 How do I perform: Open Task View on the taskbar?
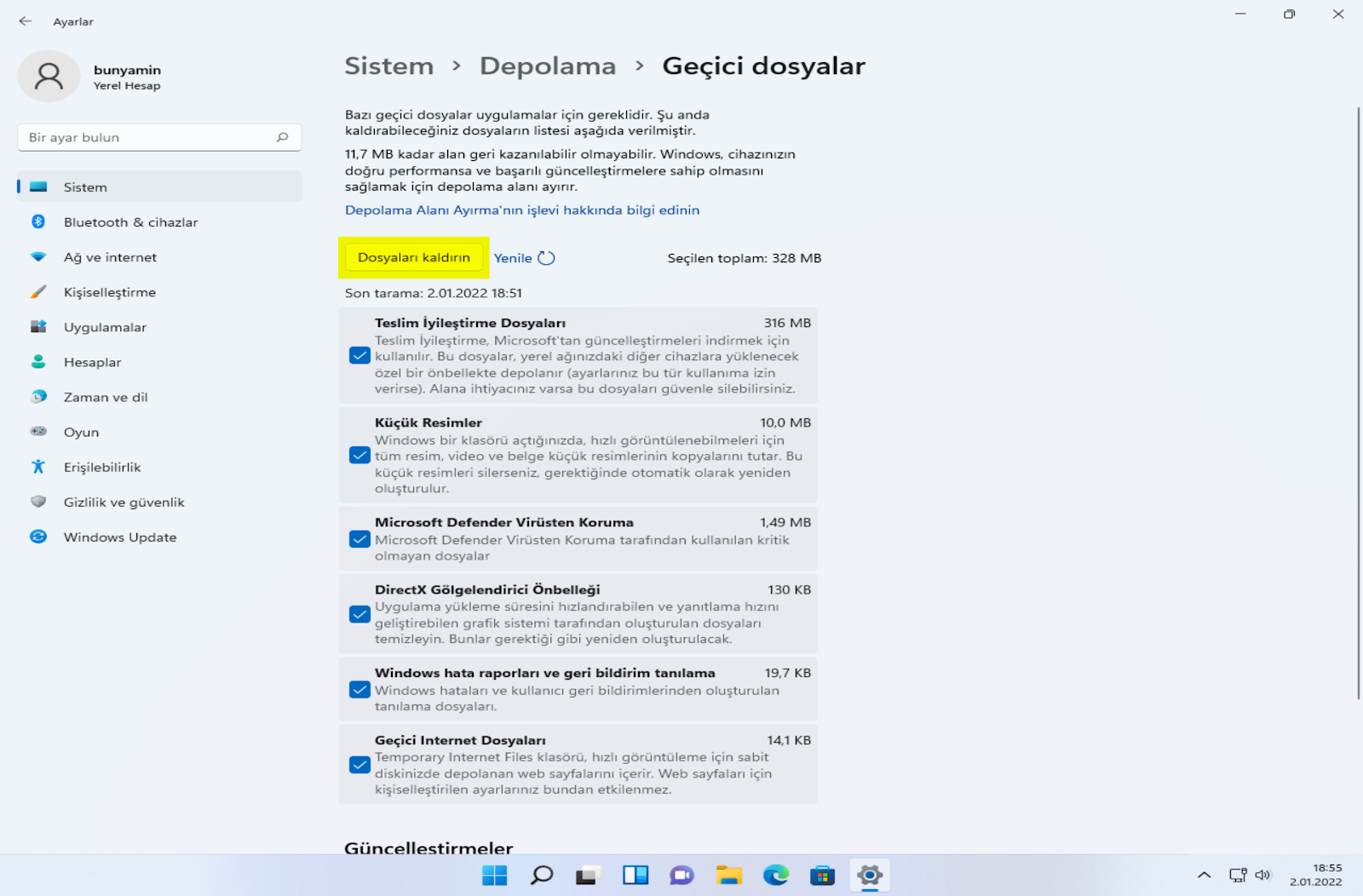point(587,875)
